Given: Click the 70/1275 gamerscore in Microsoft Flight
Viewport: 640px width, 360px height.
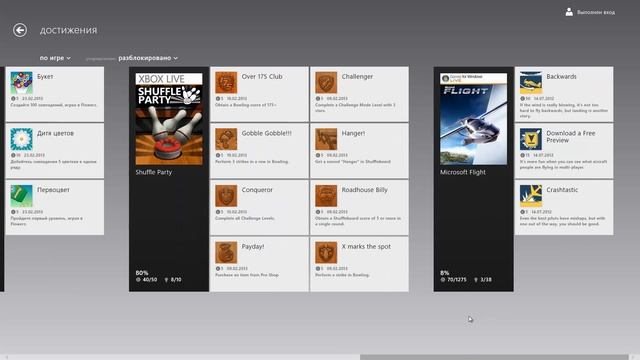Looking at the screenshot, I should [x=453, y=280].
